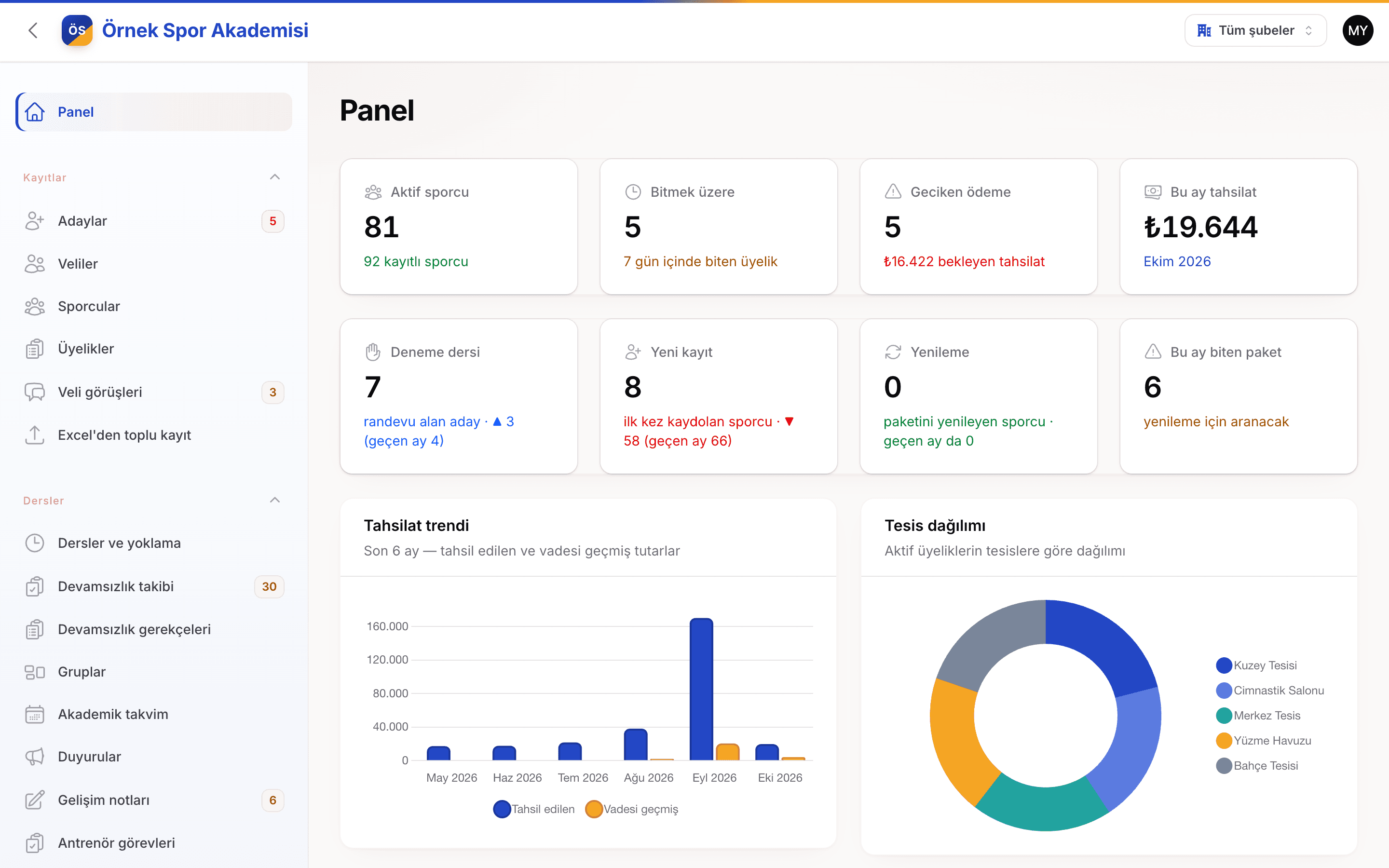
Task: Click the Gelişim notları pencil icon
Action: click(x=35, y=800)
